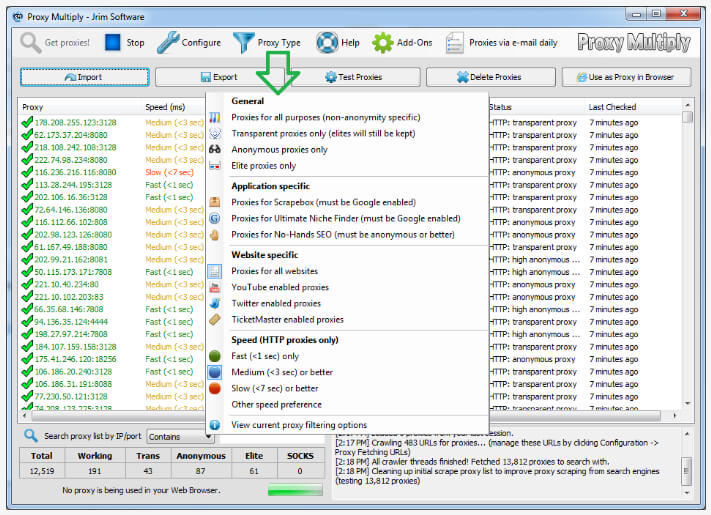
Task: Choose Proxies for all websites
Action: pos(274,271)
